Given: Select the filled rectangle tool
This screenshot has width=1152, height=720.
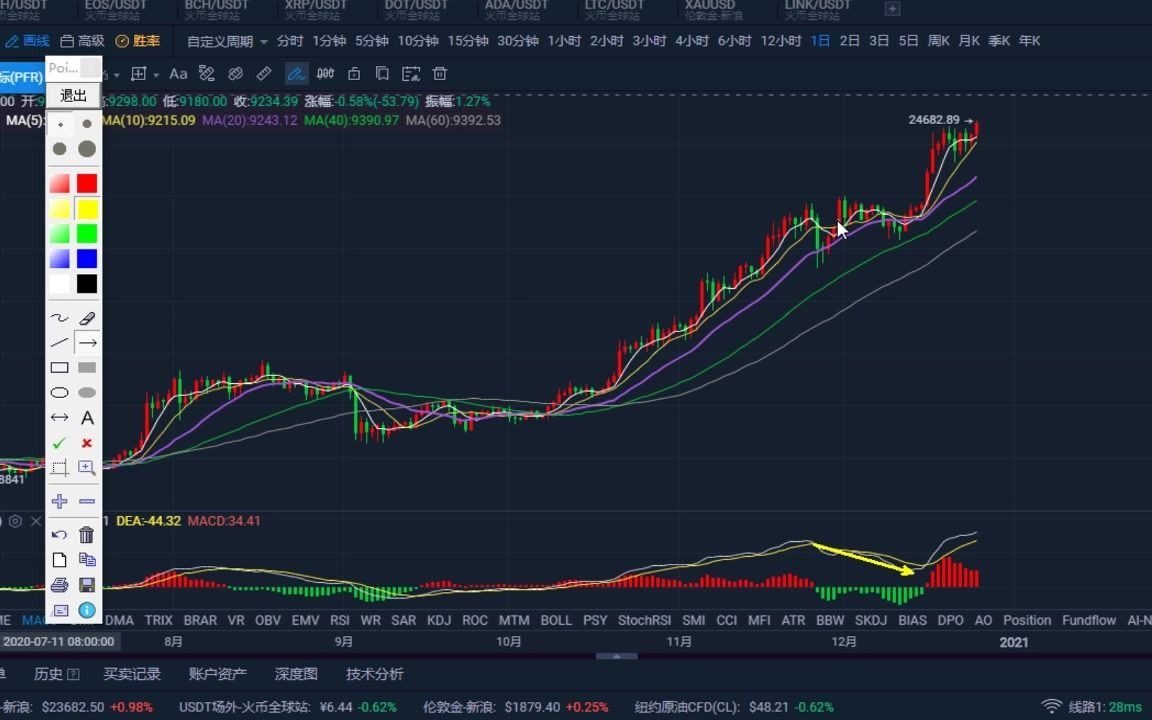Looking at the screenshot, I should [x=87, y=367].
